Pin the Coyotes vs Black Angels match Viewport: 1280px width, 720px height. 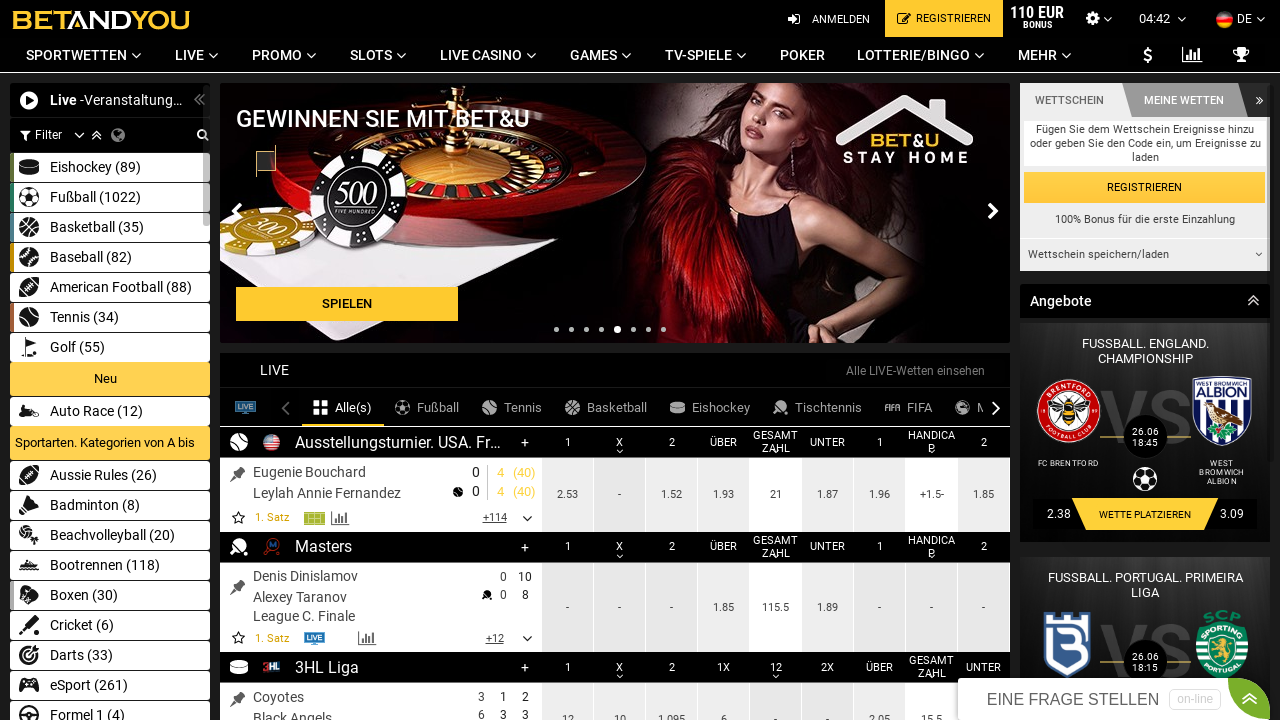click(x=237, y=699)
